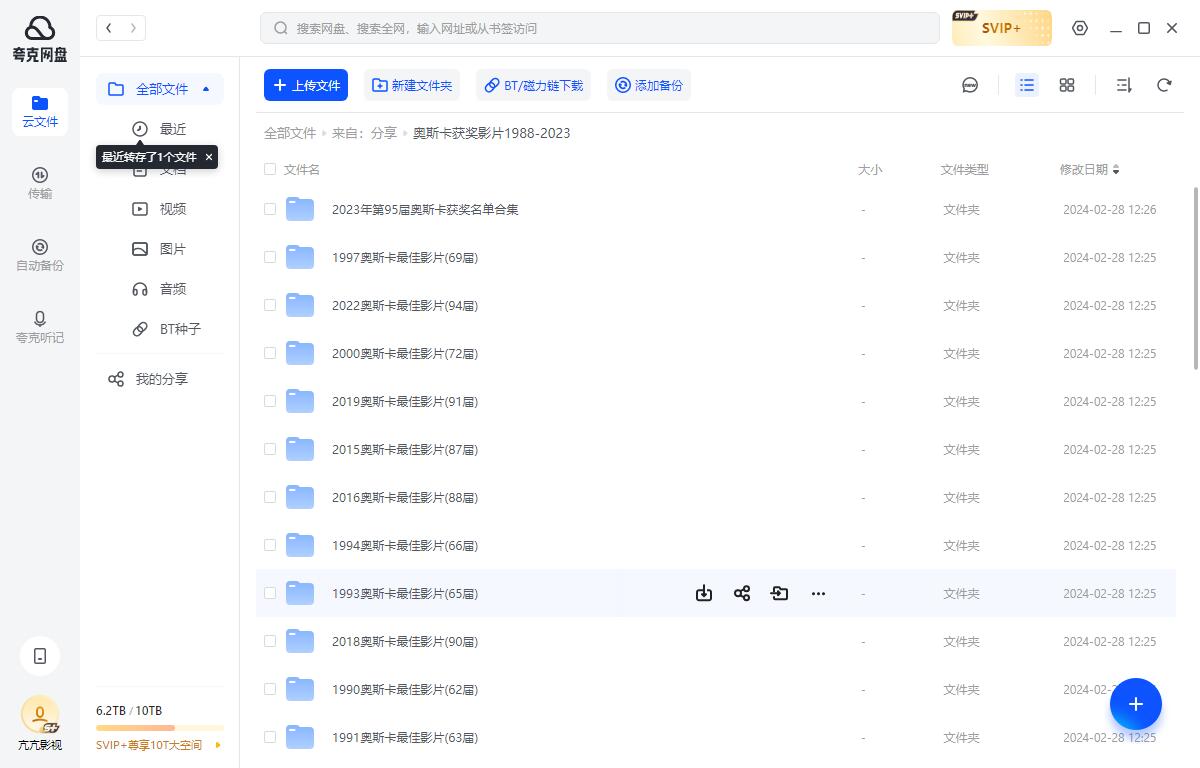
Task: Open 夸克听记 in the sidebar
Action: 40,326
